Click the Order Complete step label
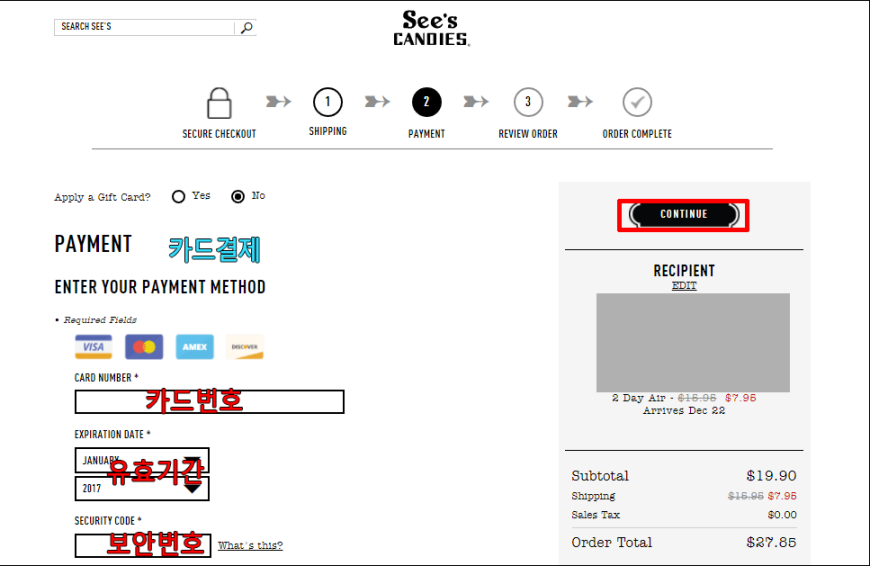The image size is (870, 566). pyautogui.click(x=637, y=134)
